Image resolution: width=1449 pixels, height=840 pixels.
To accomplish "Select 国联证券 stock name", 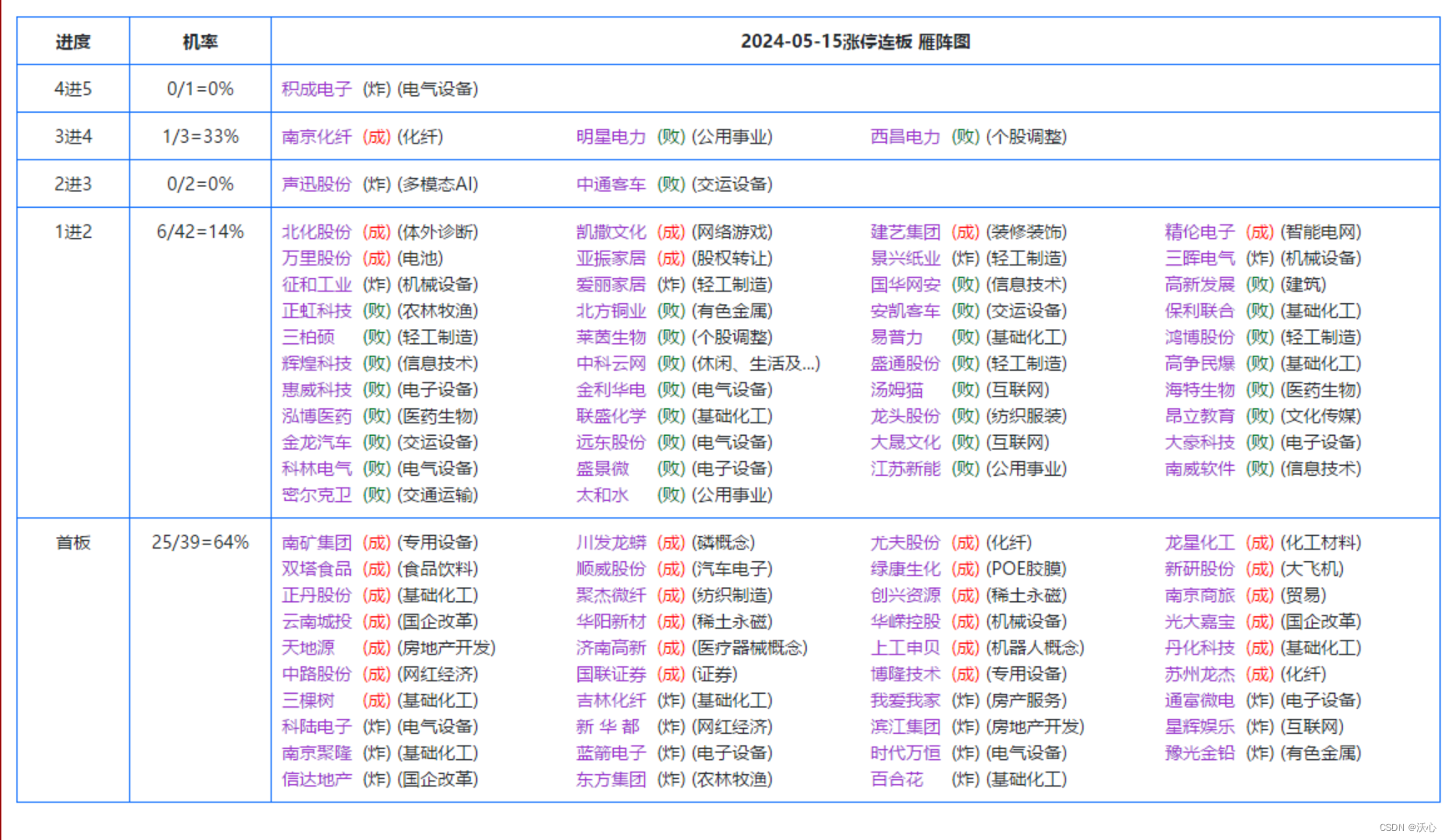I will click(x=611, y=674).
